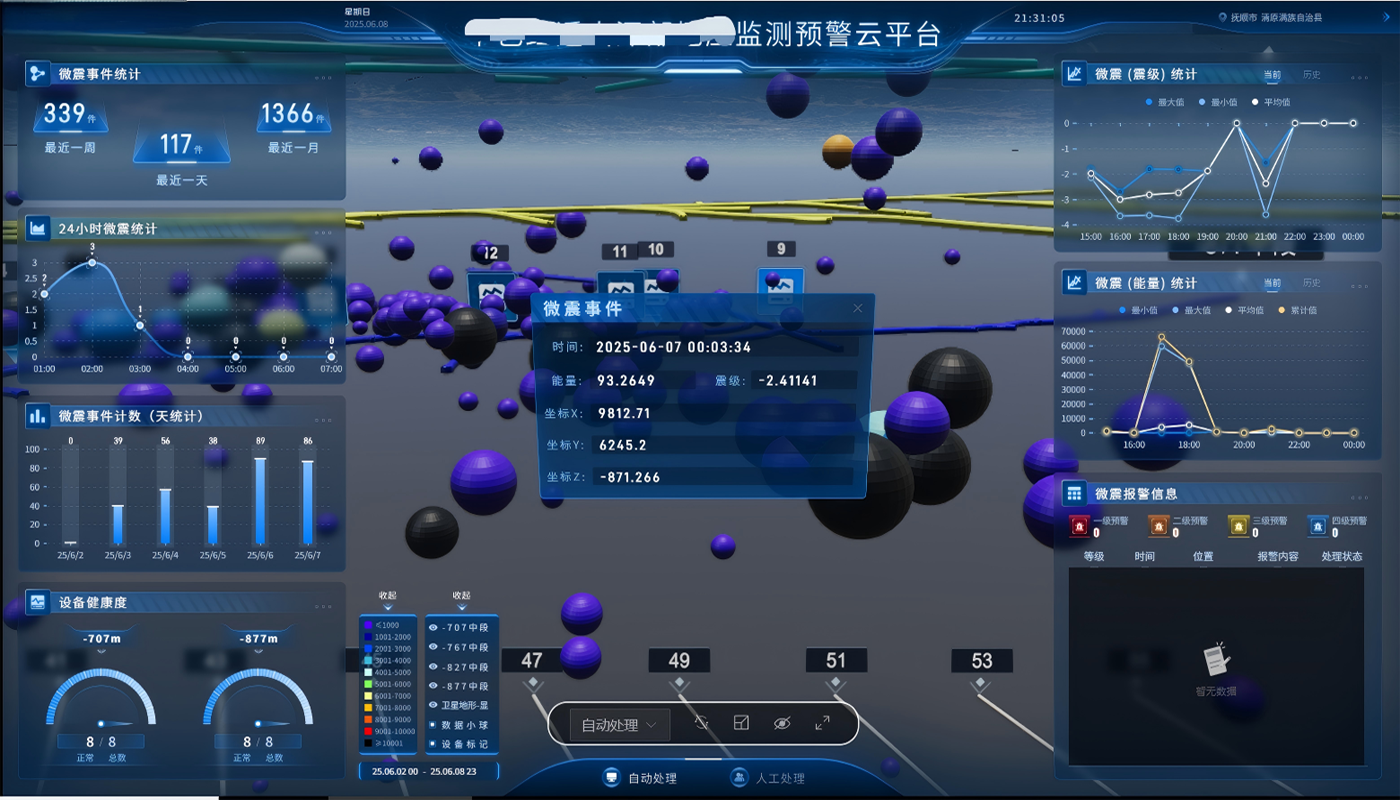Toggle the 数据小球 checkbox
Image resolution: width=1400 pixels, height=800 pixels.
[x=433, y=724]
